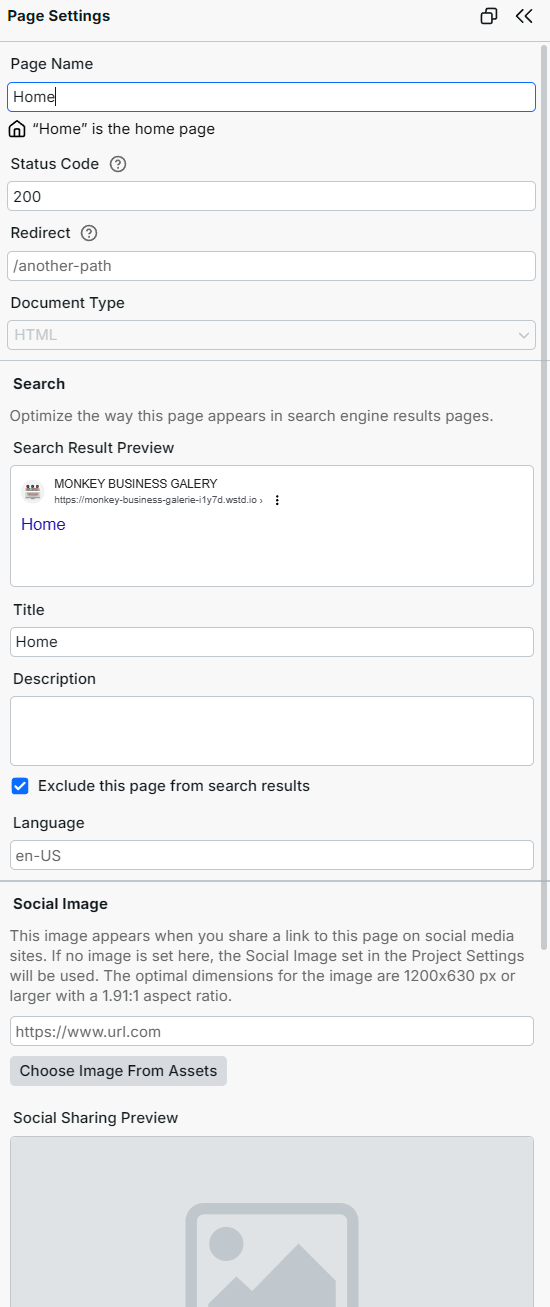Click the site favicon in search preview
Viewport: 550px width, 1307px height.
point(33,491)
